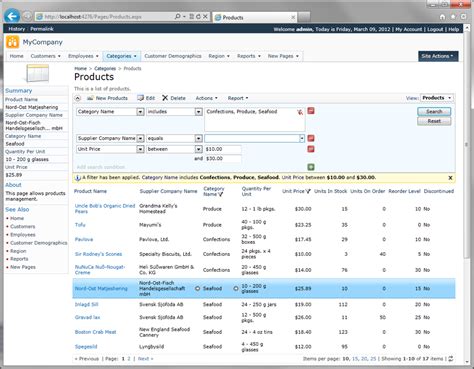The height and width of the screenshot is (369, 474).
Task: Click the filter icon on Unit Price column
Action: click(x=308, y=191)
